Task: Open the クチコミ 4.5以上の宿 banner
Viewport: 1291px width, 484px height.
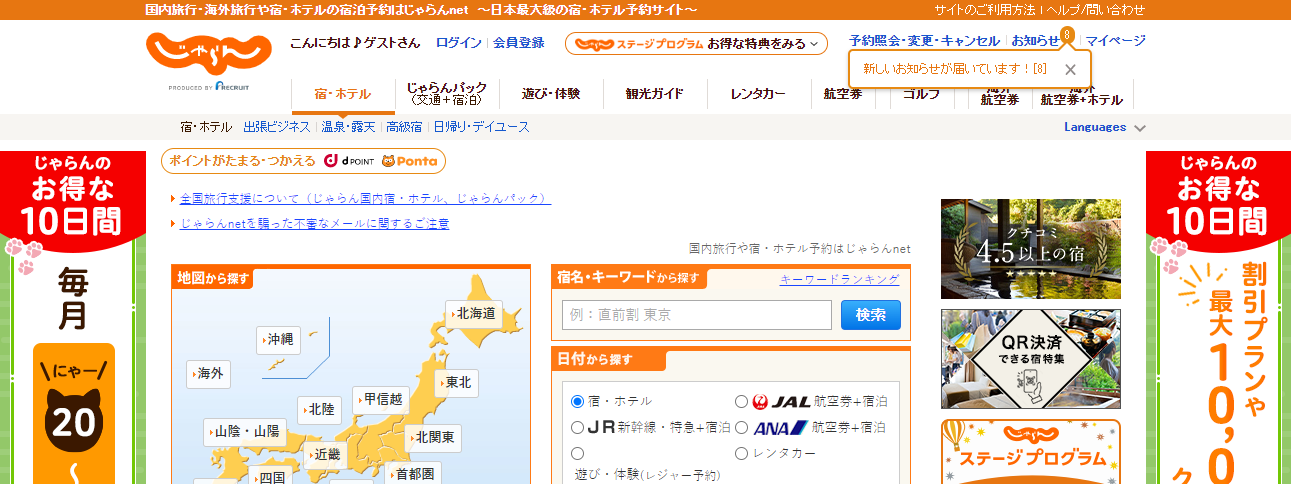Action: click(1030, 249)
